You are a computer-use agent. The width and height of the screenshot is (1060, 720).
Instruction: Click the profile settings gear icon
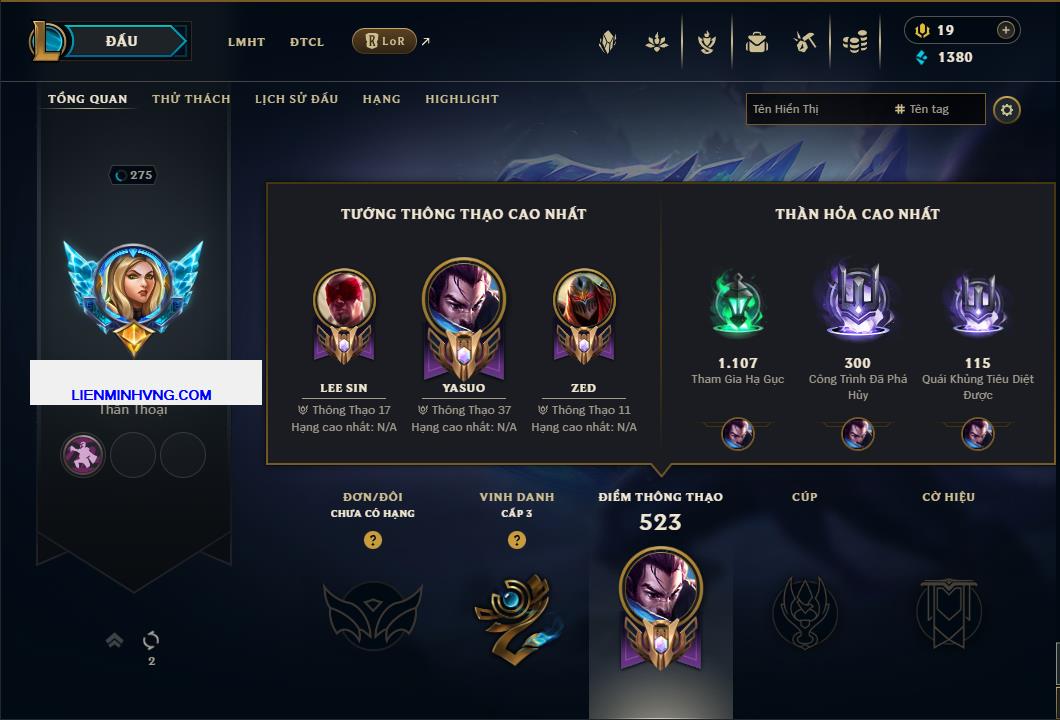tap(1007, 110)
